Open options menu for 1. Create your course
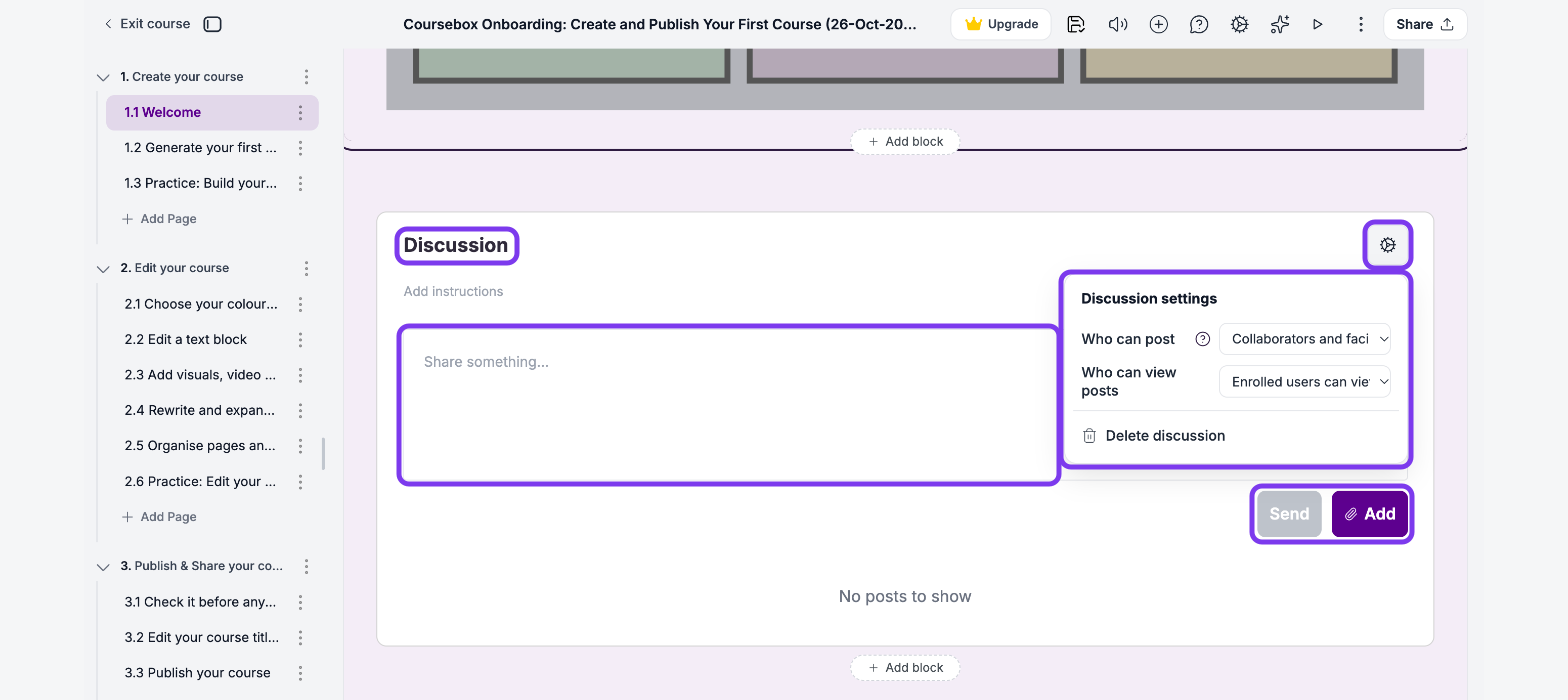1568x700 pixels. click(x=306, y=77)
